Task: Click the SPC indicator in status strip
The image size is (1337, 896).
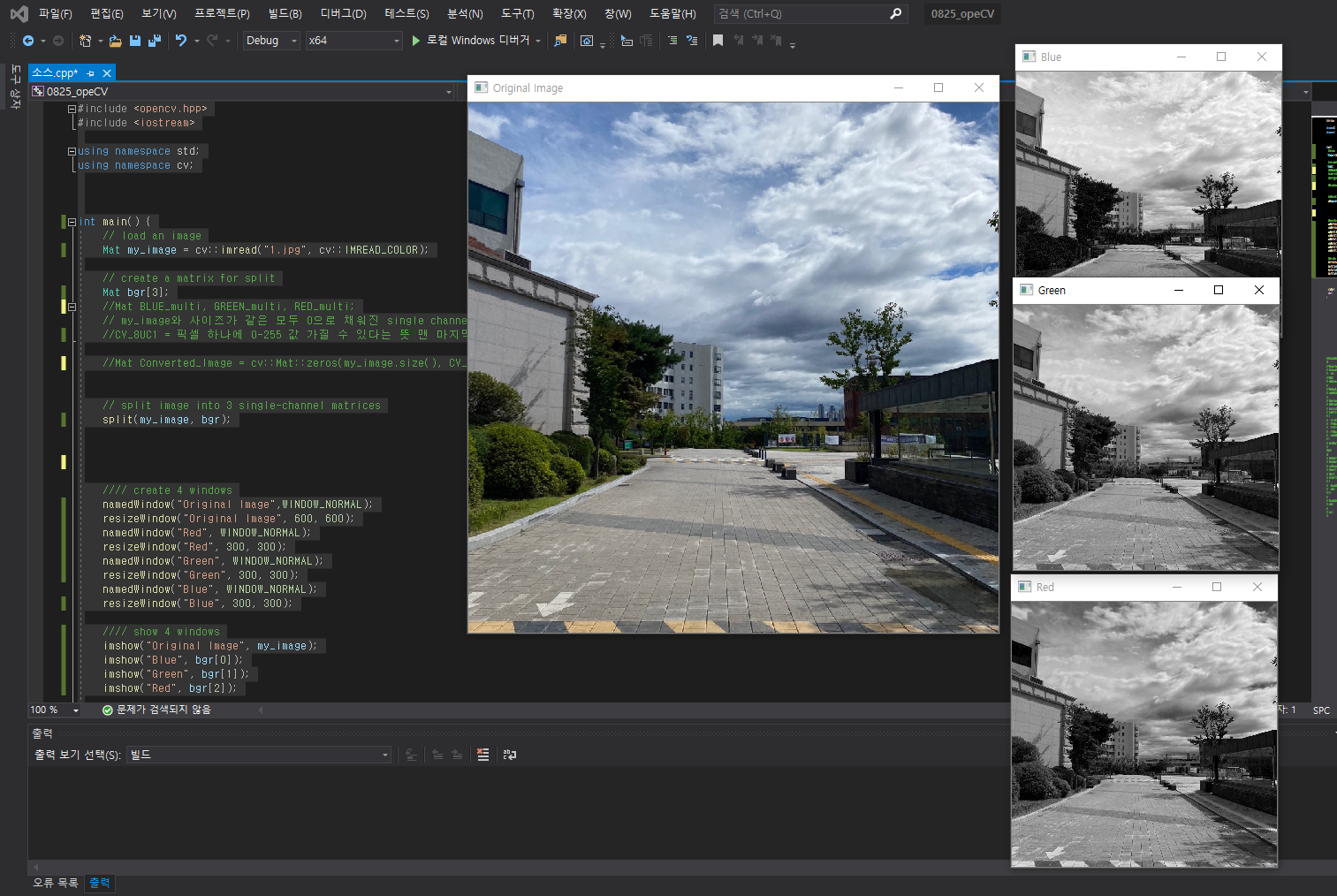Action: [1321, 710]
